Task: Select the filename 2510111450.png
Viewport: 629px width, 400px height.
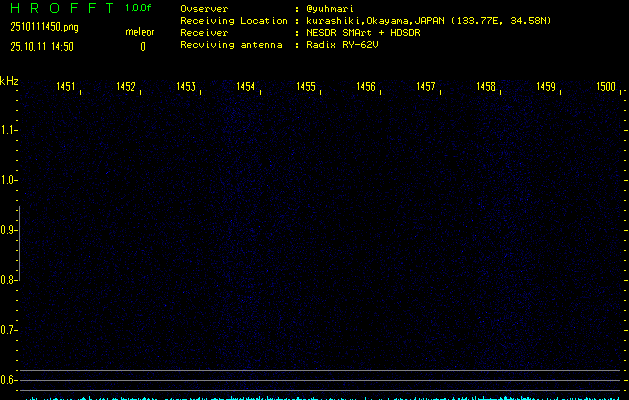Action: coord(44,27)
